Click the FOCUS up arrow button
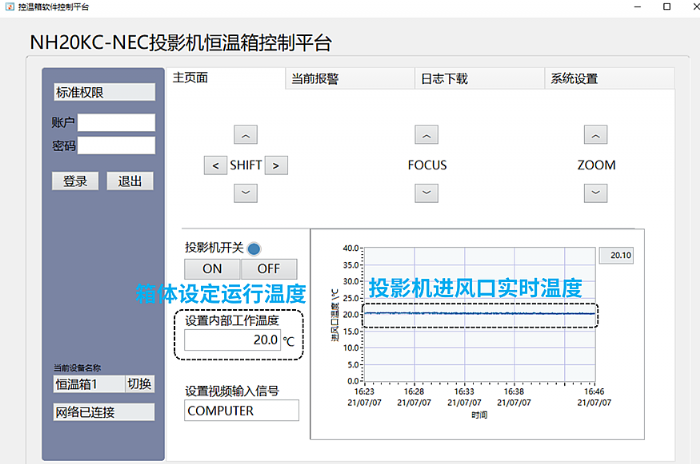The image size is (700, 464). tap(427, 134)
